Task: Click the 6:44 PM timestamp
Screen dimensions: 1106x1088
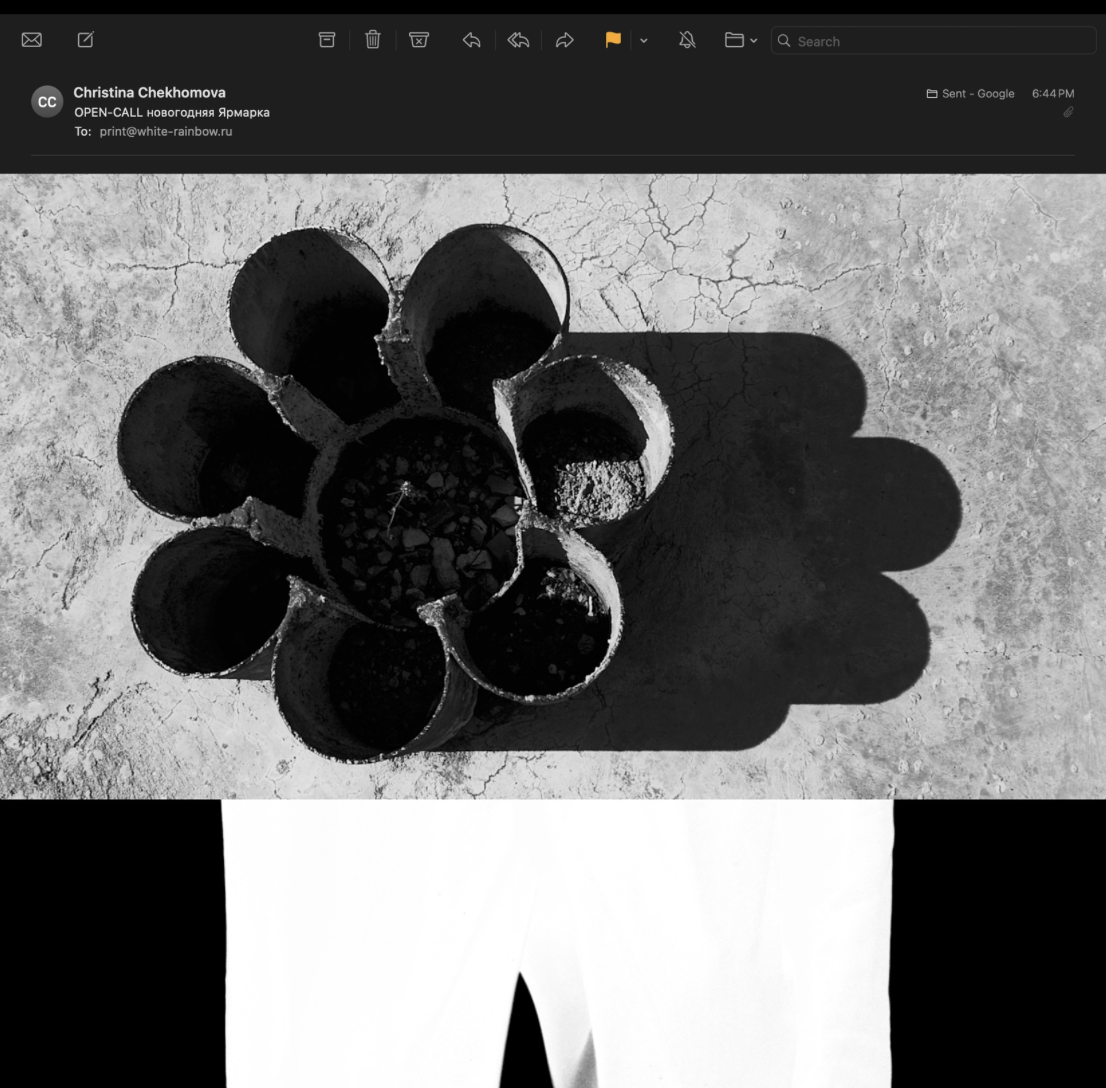Action: point(1053,93)
